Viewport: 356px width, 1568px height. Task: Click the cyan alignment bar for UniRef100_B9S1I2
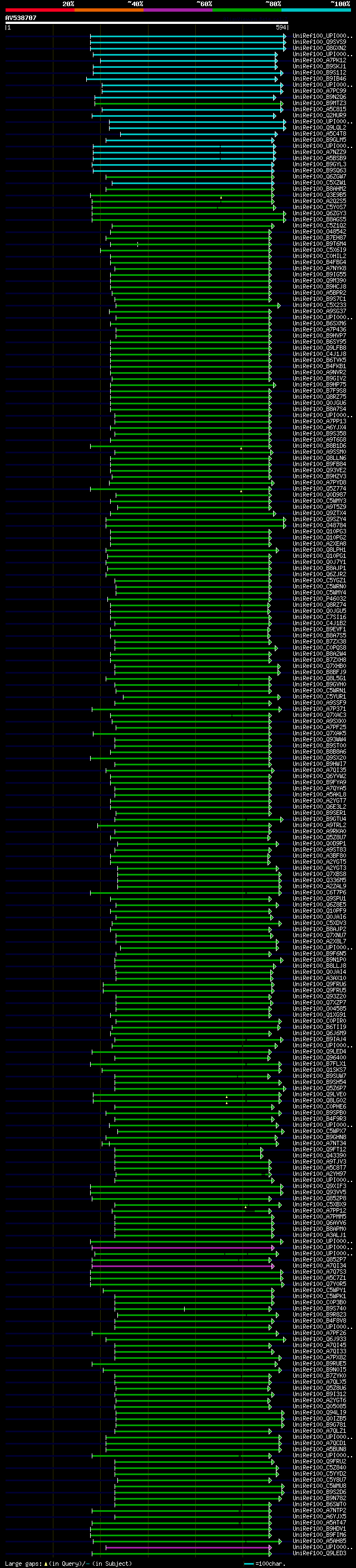pos(187,73)
